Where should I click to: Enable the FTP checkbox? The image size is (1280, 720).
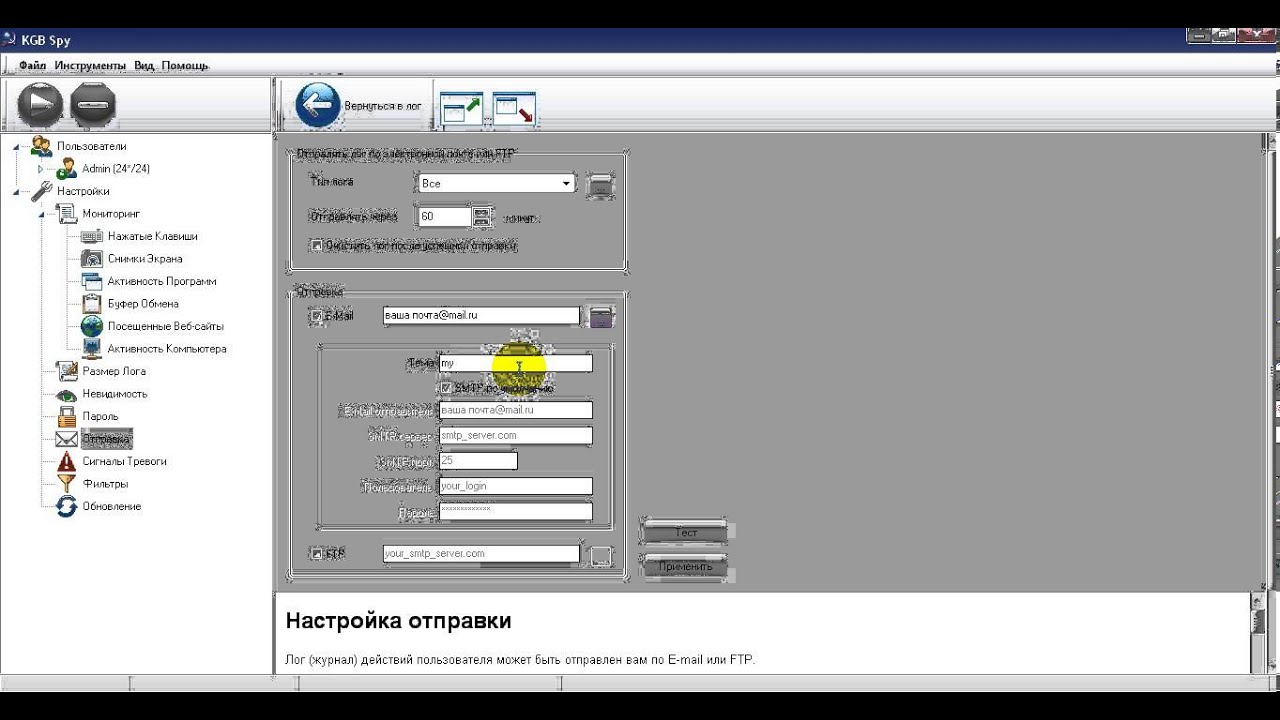tap(317, 553)
